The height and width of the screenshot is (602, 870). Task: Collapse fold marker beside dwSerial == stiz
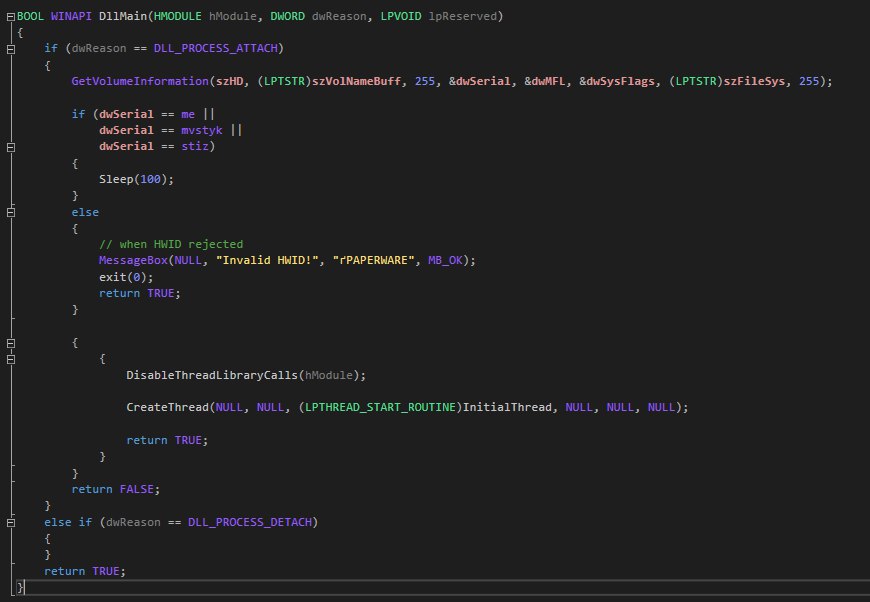pyautogui.click(x=10, y=146)
